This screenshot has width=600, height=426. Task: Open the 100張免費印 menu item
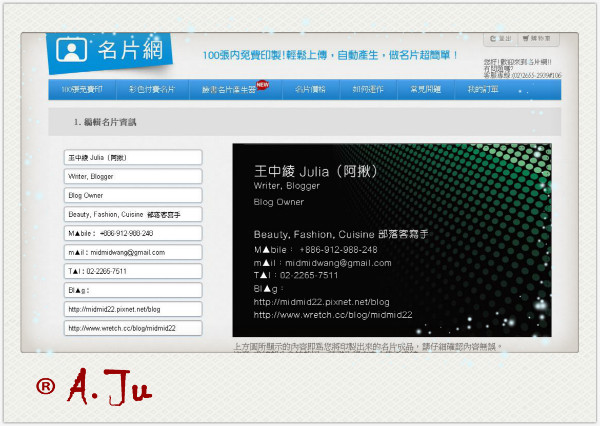click(x=82, y=90)
